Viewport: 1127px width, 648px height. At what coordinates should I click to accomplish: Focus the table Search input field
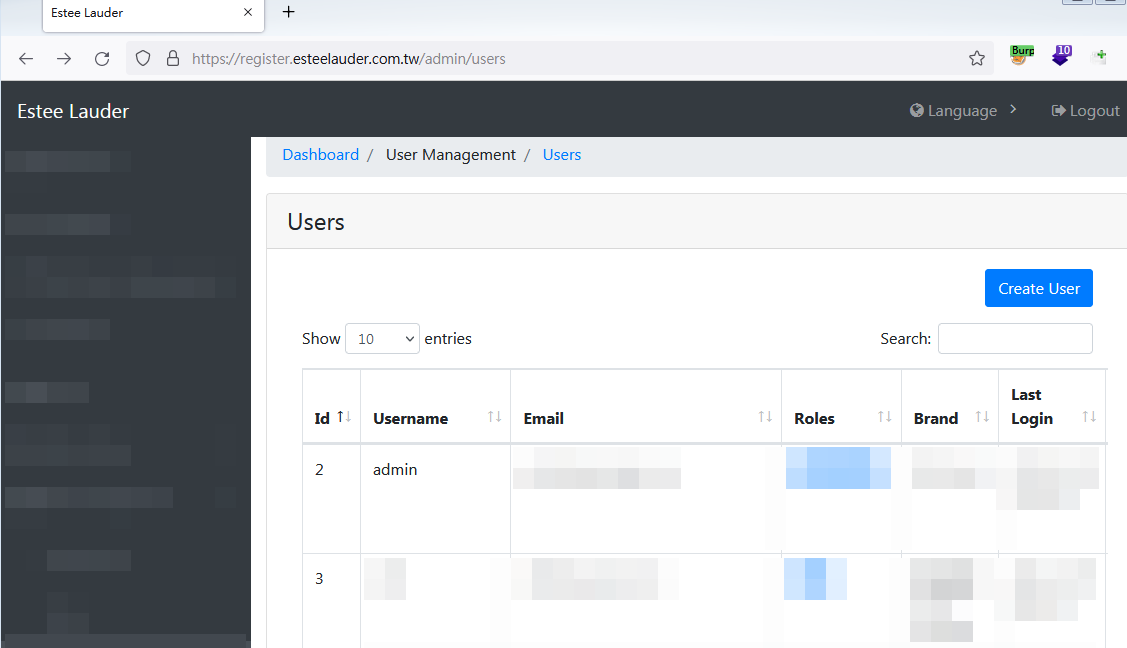1015,338
